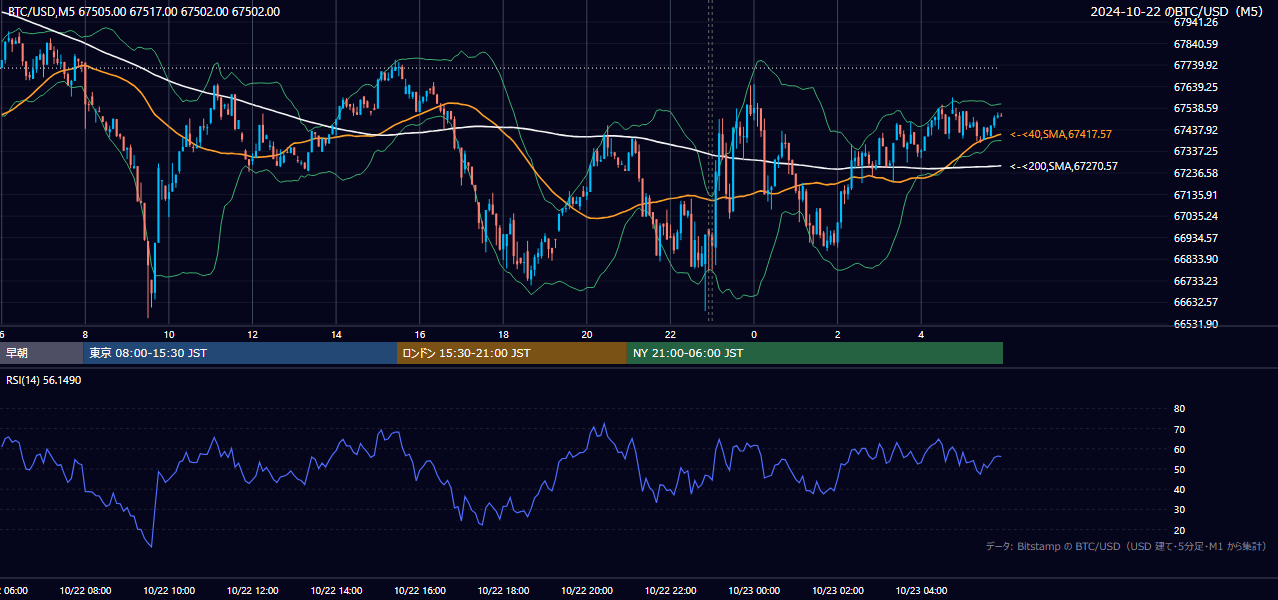The image size is (1278, 600).
Task: Click the 10/22 20:00 date label
Action: point(587,591)
